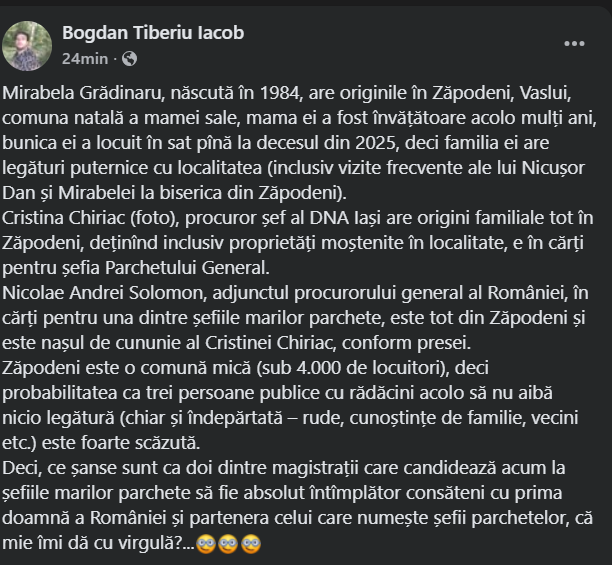Open Bogdan Tiberiu Iacob's profile picture
The image size is (612, 565).
28,45
